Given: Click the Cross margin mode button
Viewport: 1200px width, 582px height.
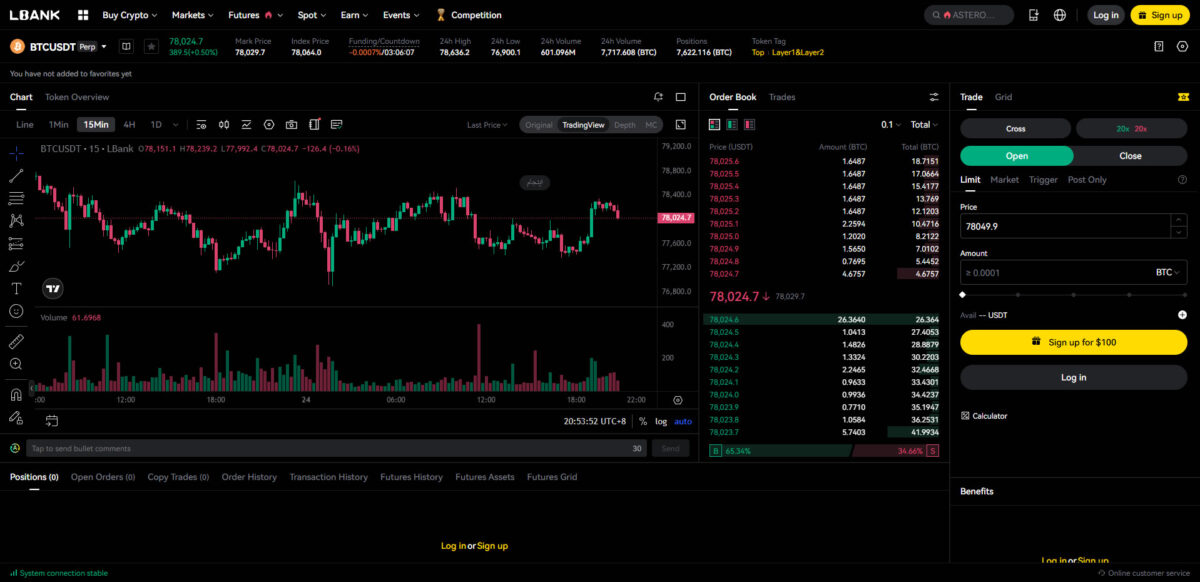Looking at the screenshot, I should (1016, 128).
